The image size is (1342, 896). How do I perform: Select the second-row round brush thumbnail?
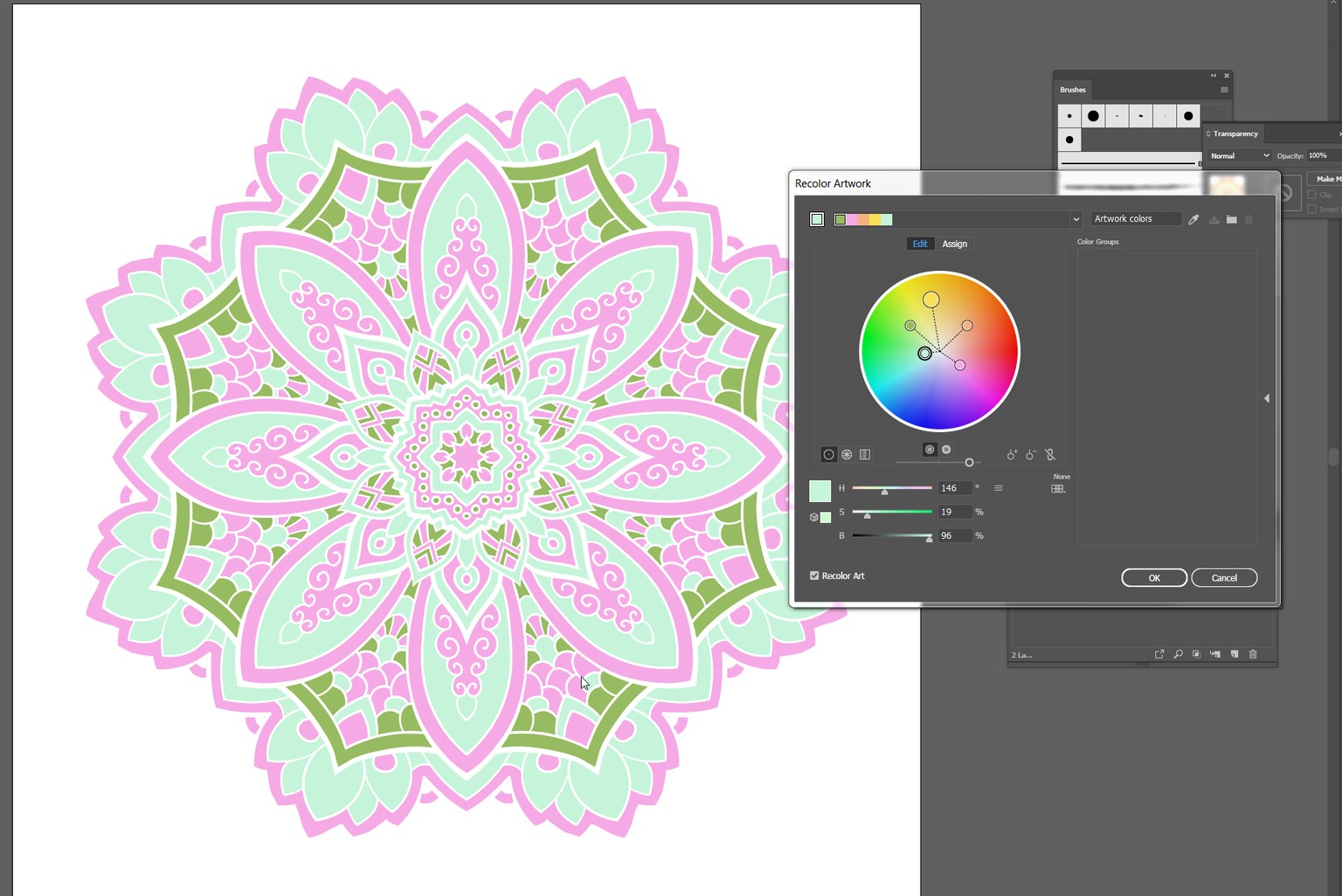click(x=1069, y=140)
